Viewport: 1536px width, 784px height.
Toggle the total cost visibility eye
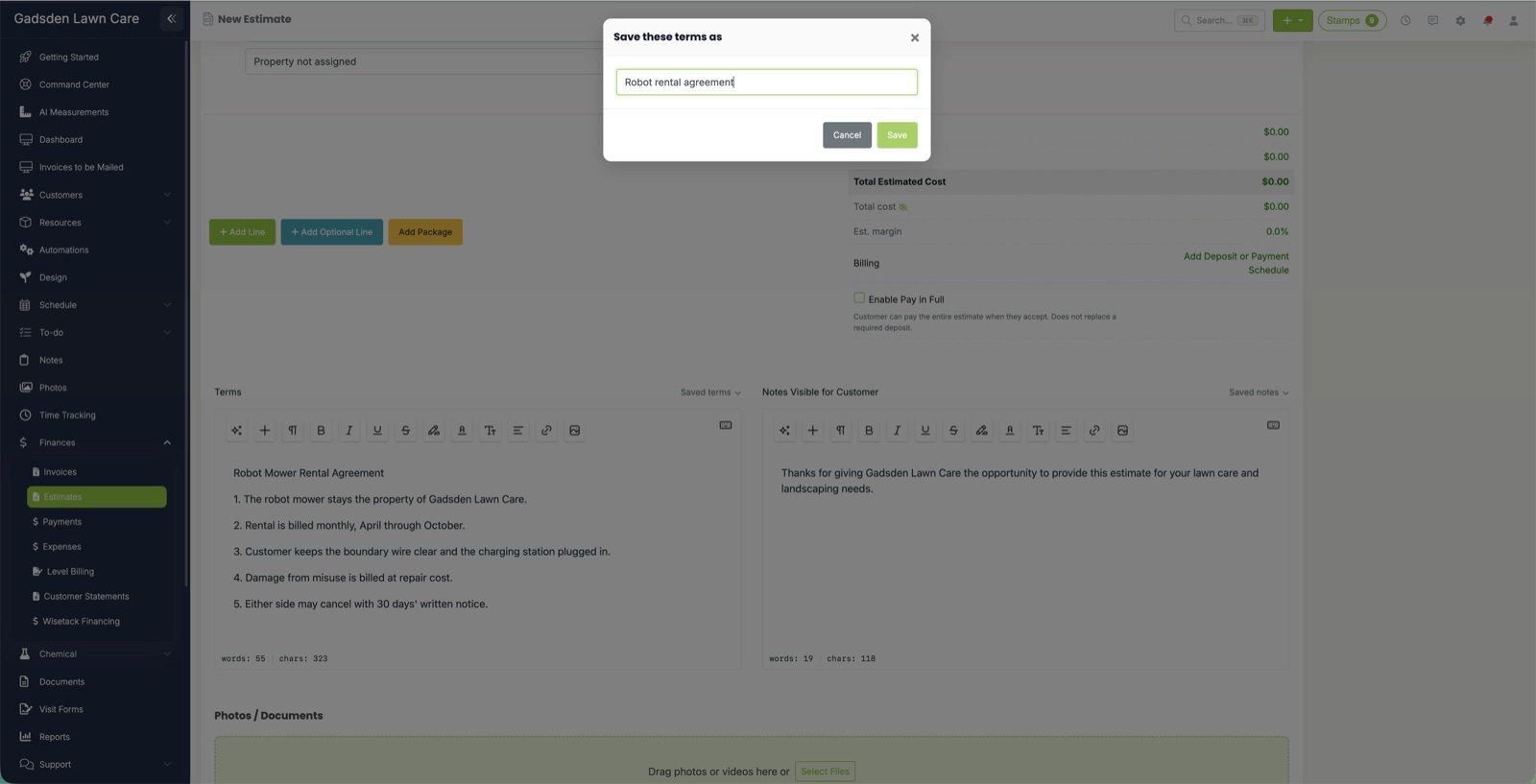pos(902,207)
